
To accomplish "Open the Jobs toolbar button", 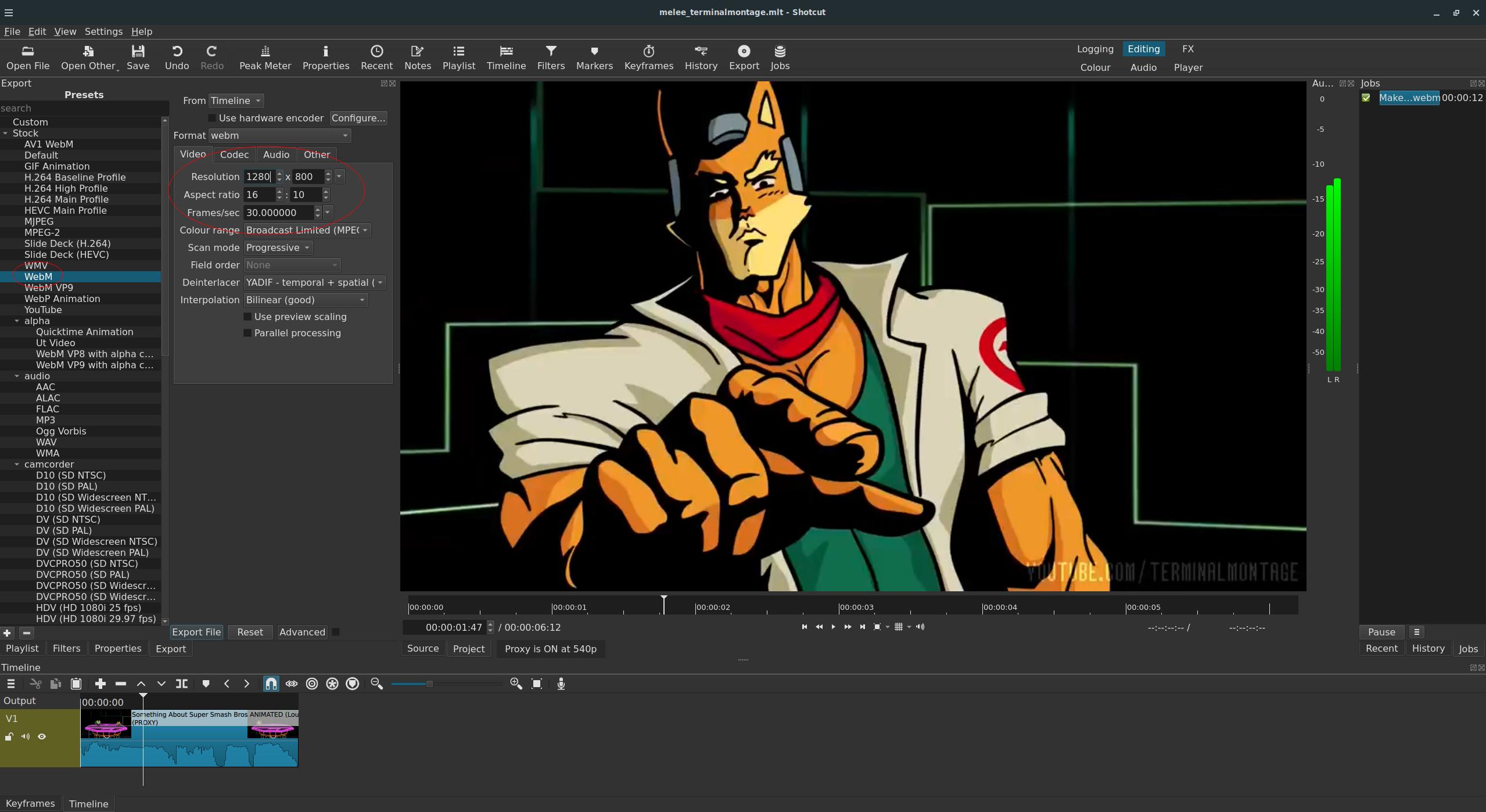I will (780, 58).
